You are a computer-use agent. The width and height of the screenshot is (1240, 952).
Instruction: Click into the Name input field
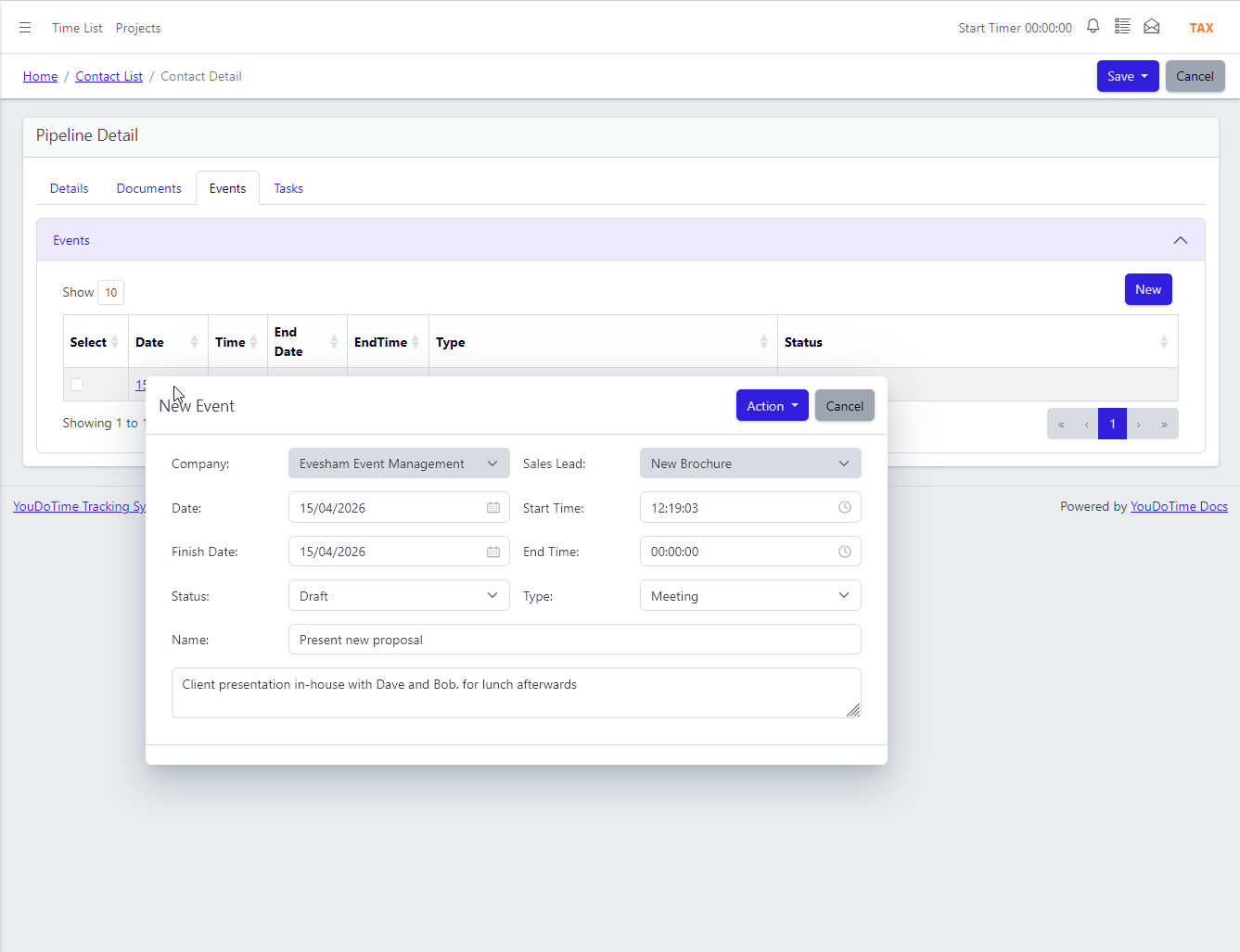pos(574,640)
